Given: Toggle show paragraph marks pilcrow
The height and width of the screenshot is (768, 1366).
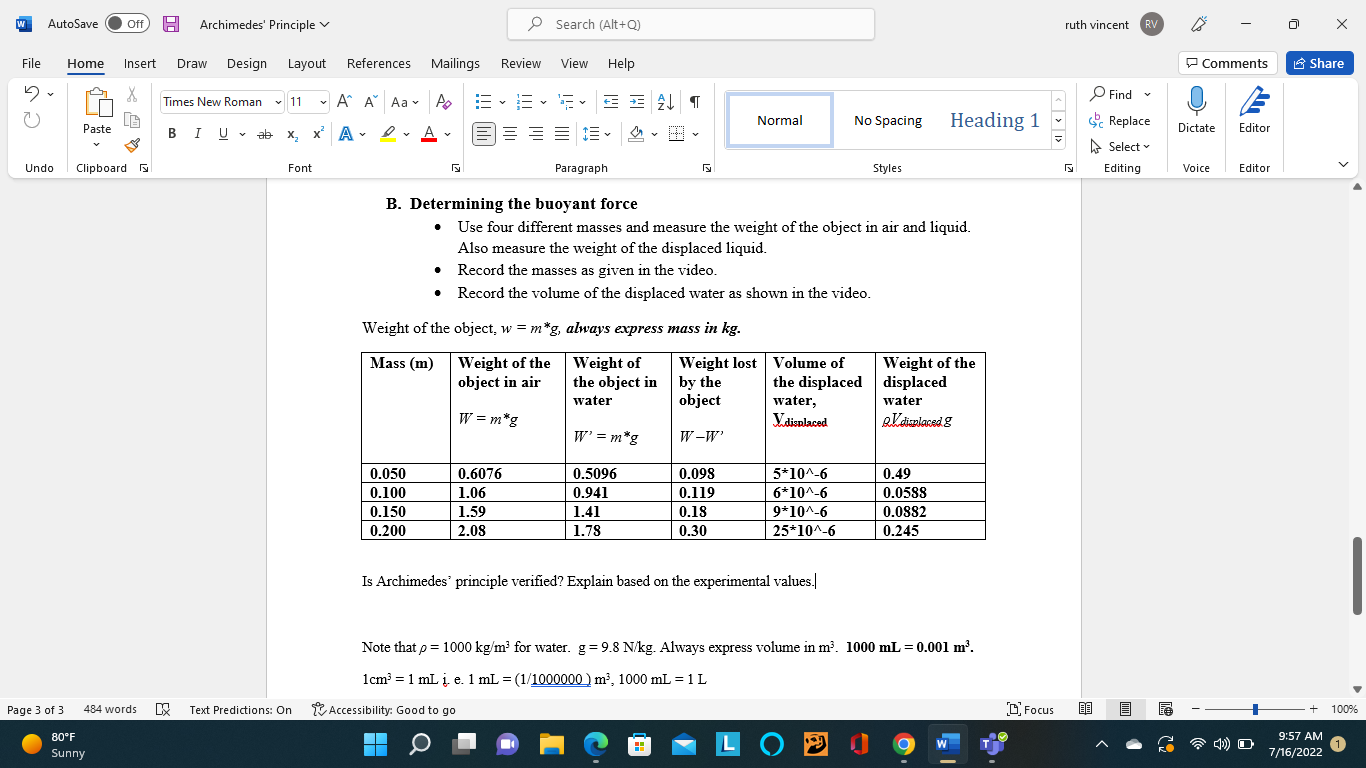Looking at the screenshot, I should [x=694, y=102].
